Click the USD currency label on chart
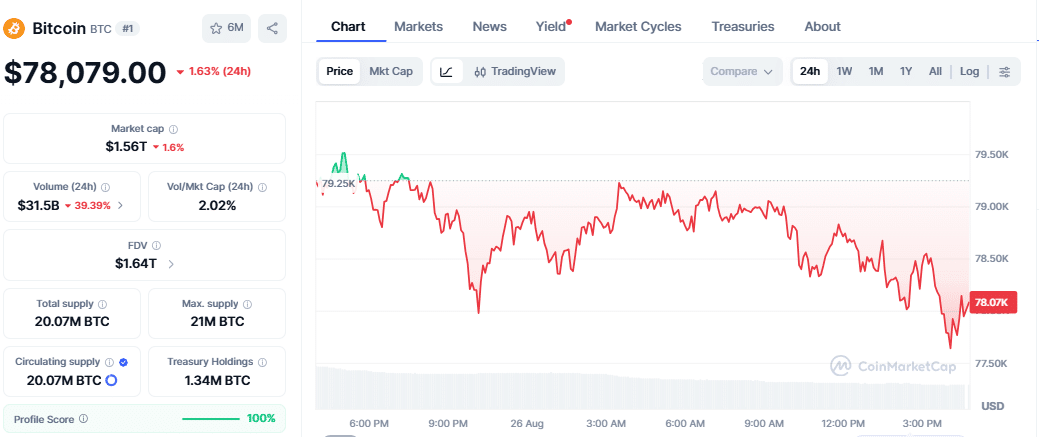 click(993, 406)
